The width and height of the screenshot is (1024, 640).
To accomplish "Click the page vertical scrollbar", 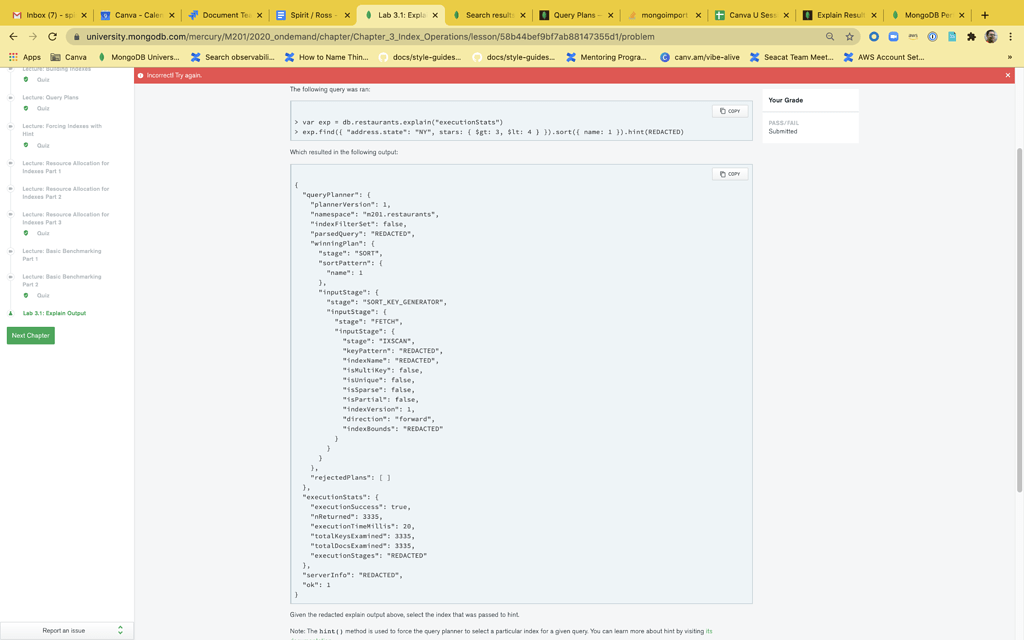I will pyautogui.click(x=1019, y=320).
